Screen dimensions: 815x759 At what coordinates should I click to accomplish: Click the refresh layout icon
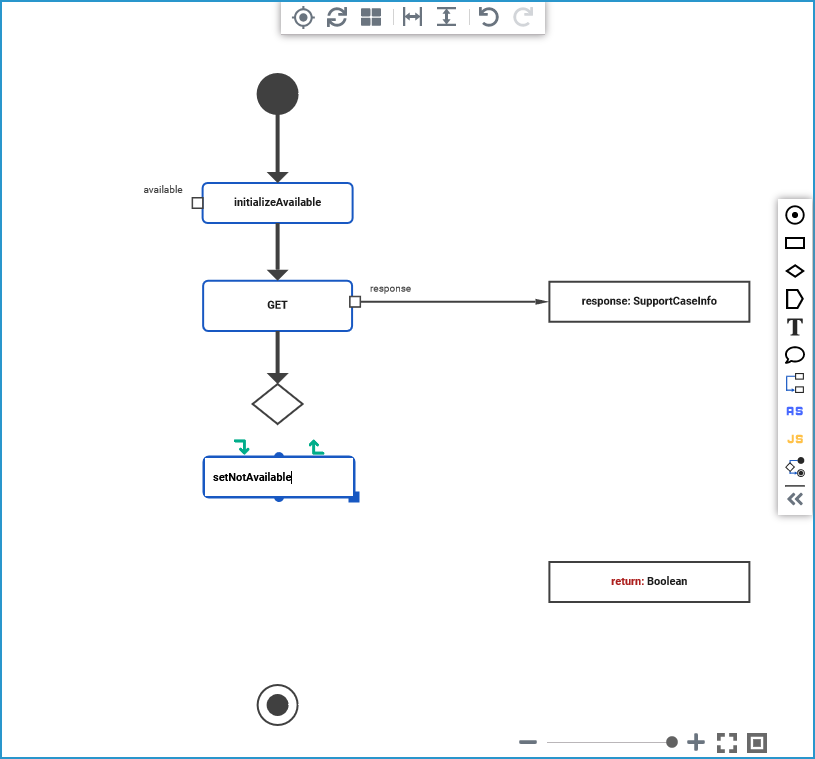337,17
